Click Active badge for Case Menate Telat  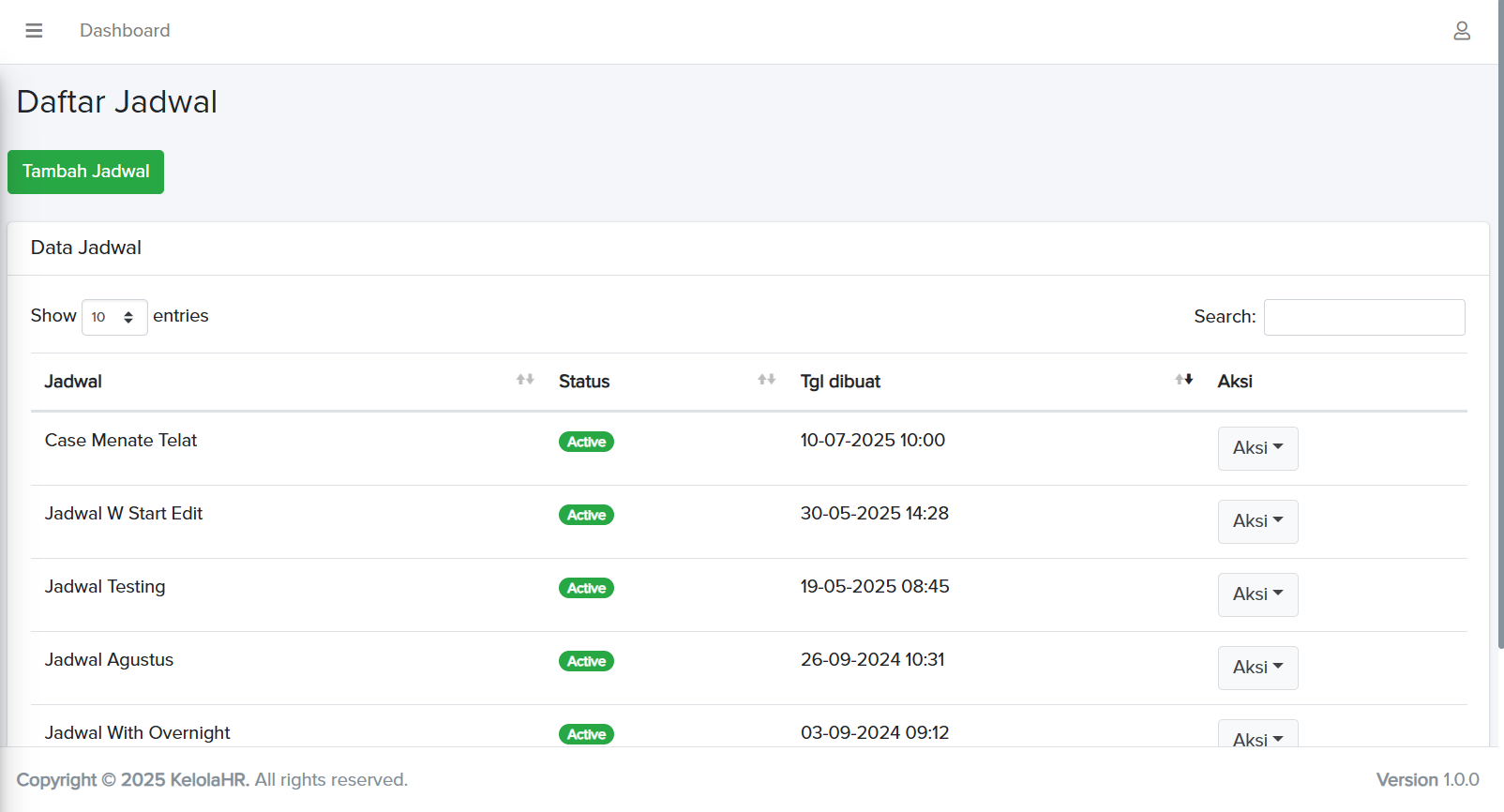click(x=586, y=442)
